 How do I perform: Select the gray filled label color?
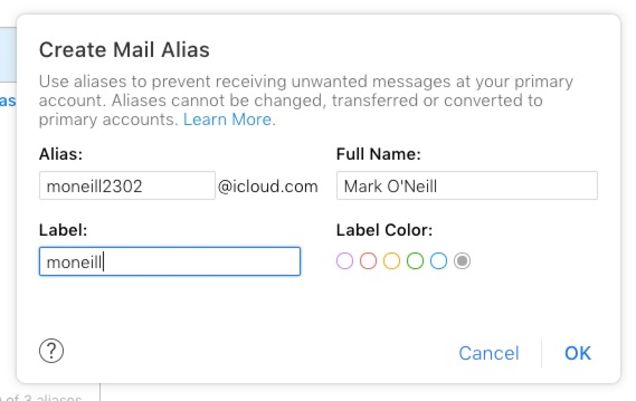point(462,261)
